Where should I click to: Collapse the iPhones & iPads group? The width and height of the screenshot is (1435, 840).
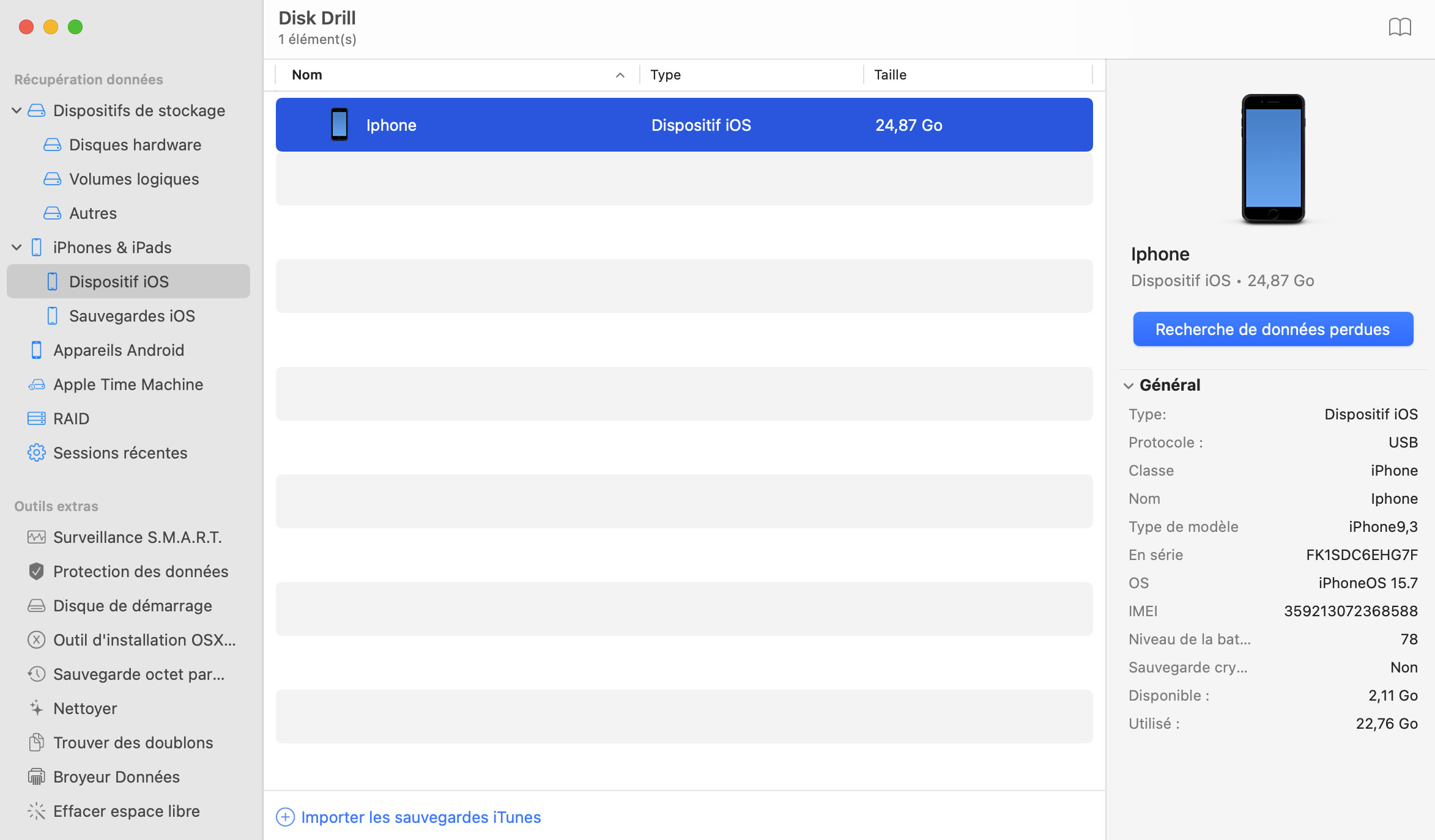(x=17, y=248)
